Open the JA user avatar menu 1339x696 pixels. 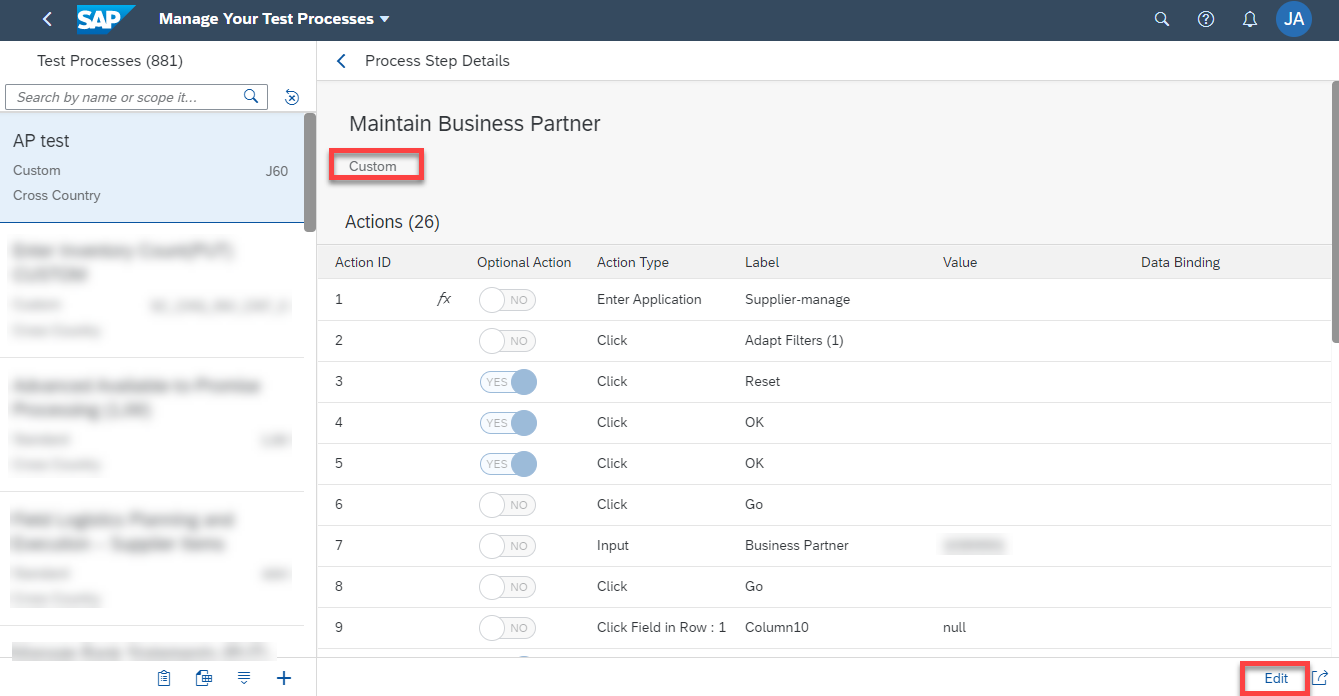[x=1294, y=19]
